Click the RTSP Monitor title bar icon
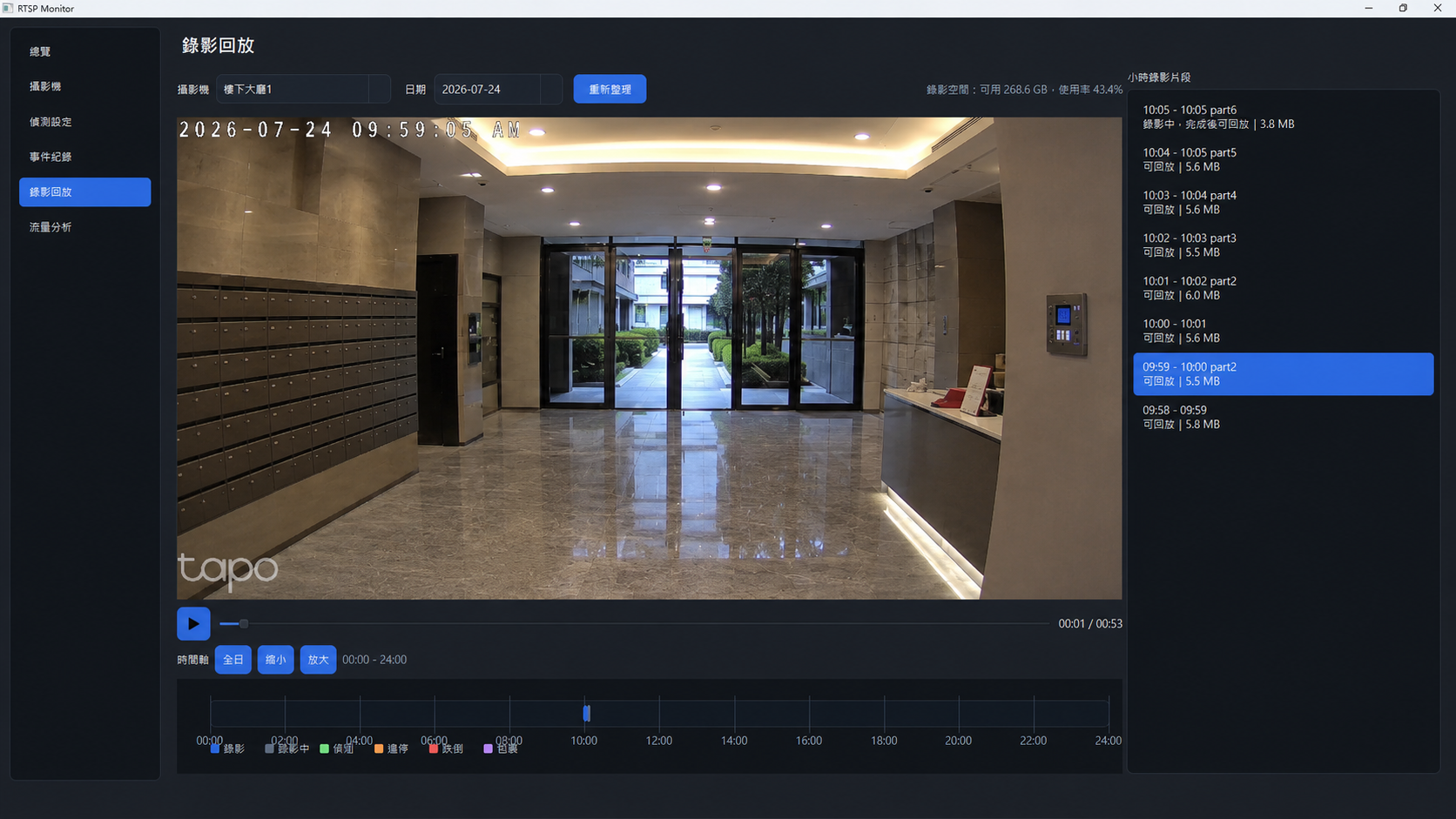 (8, 8)
